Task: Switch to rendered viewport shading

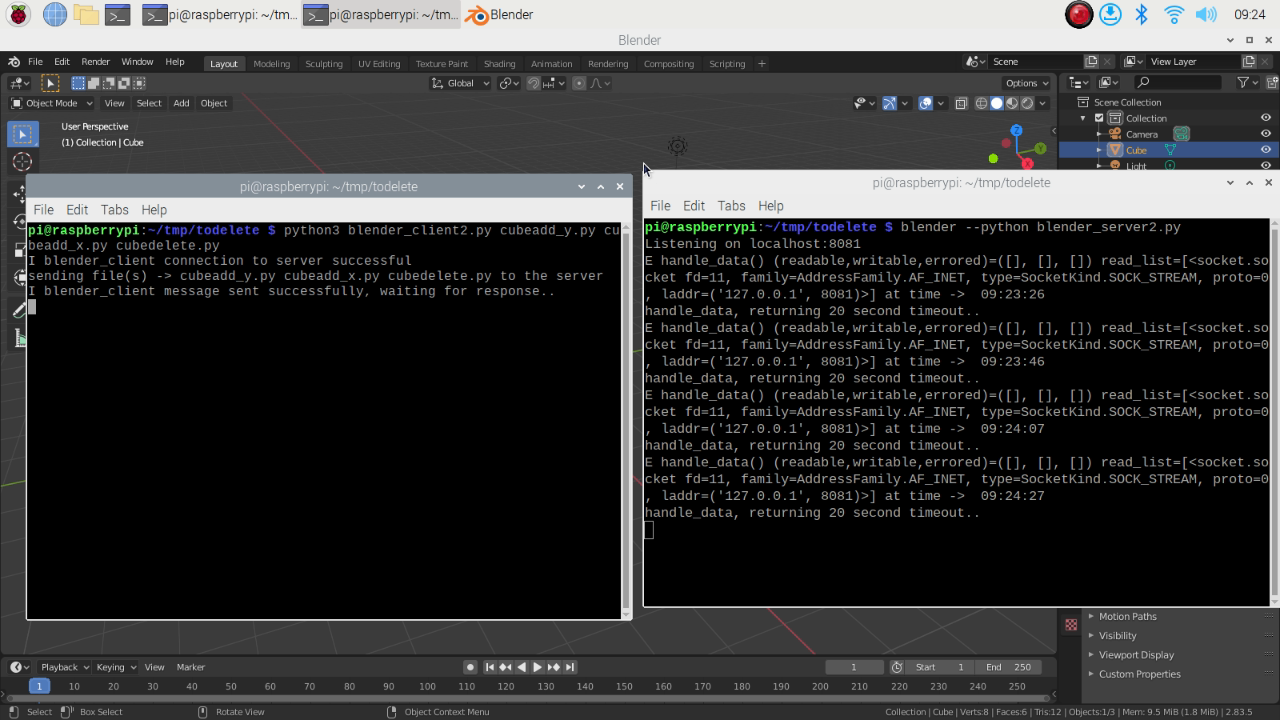Action: click(x=1026, y=103)
